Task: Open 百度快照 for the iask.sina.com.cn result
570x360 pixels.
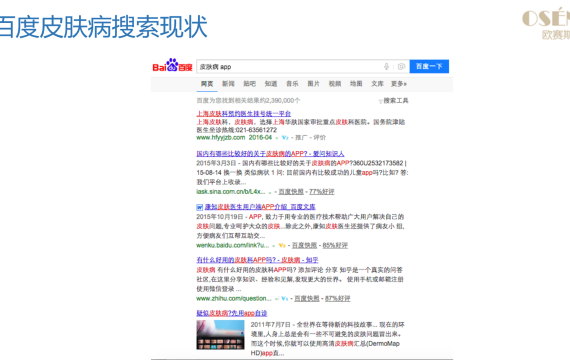Action: [x=291, y=192]
